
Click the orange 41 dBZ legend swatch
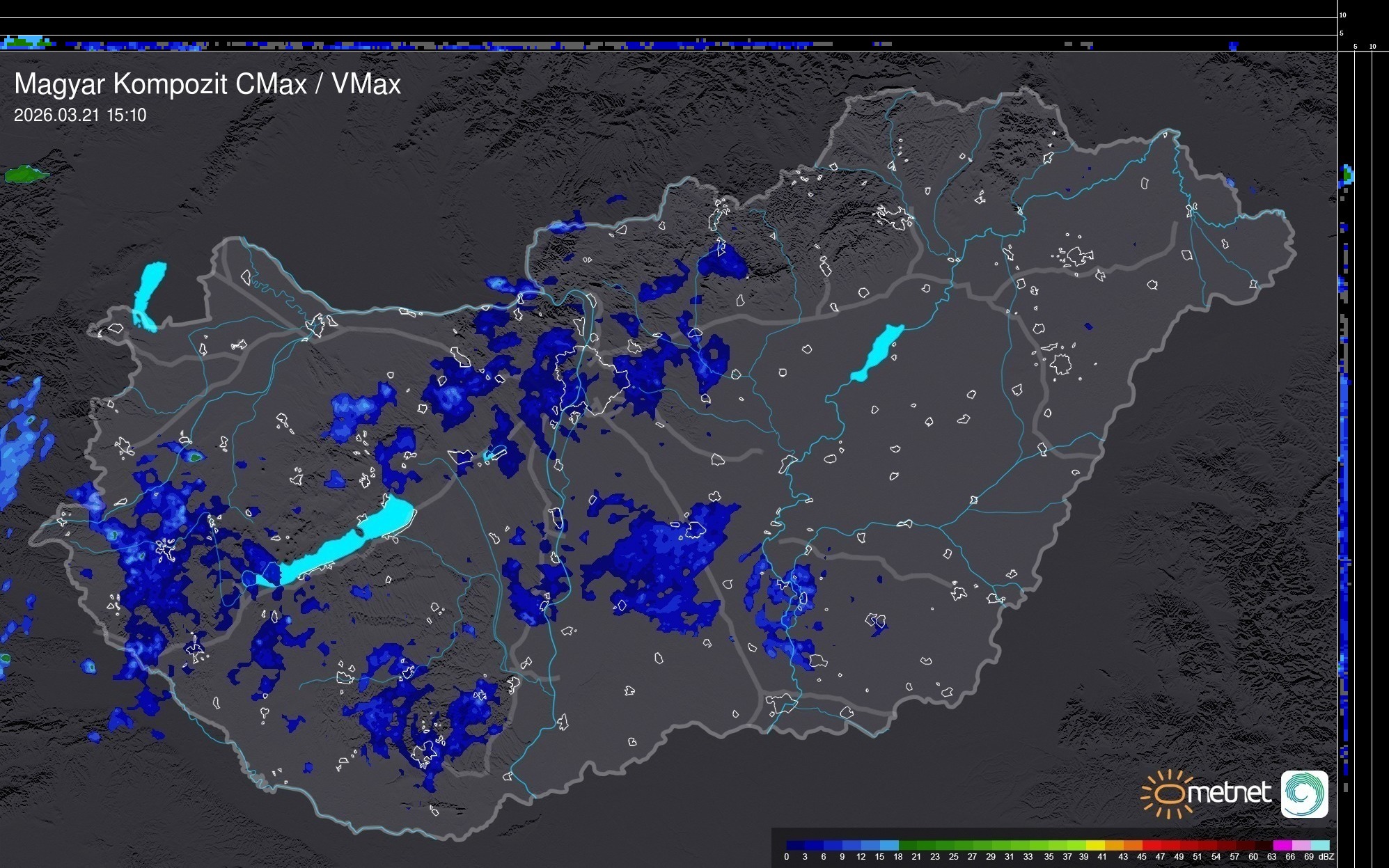point(1114,845)
